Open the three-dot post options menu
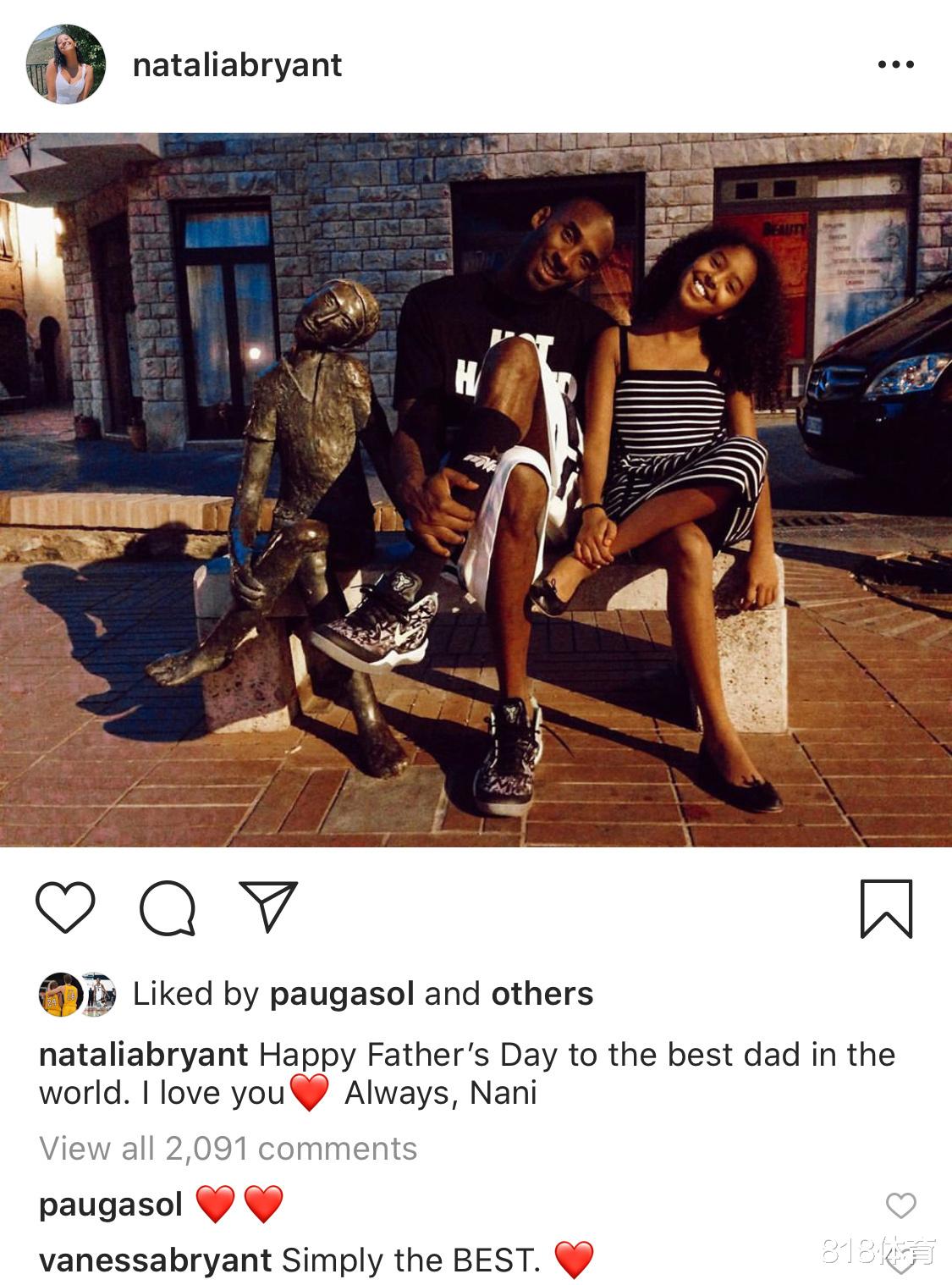 pos(895,64)
